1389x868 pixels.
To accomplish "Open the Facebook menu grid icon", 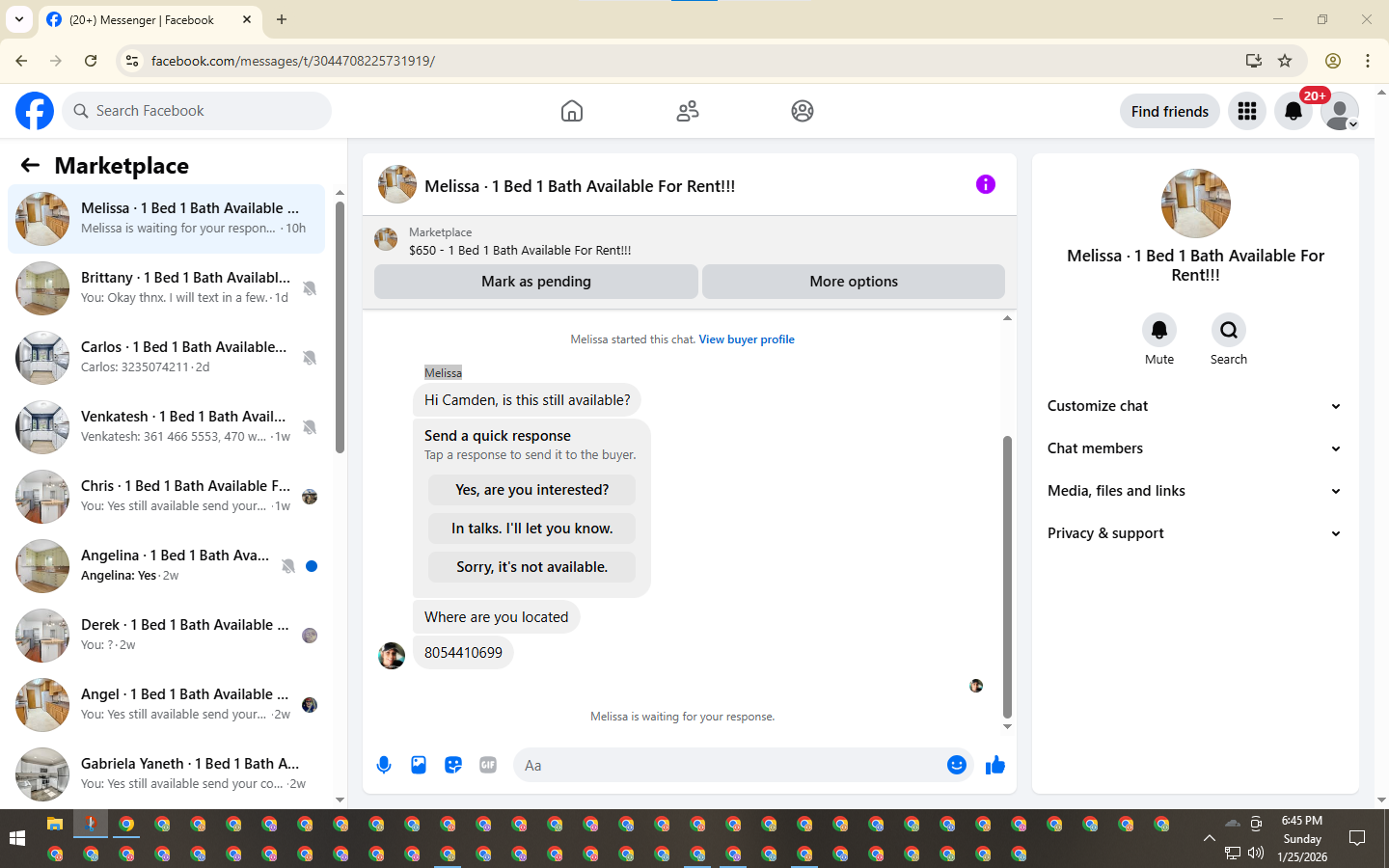I will 1247,111.
